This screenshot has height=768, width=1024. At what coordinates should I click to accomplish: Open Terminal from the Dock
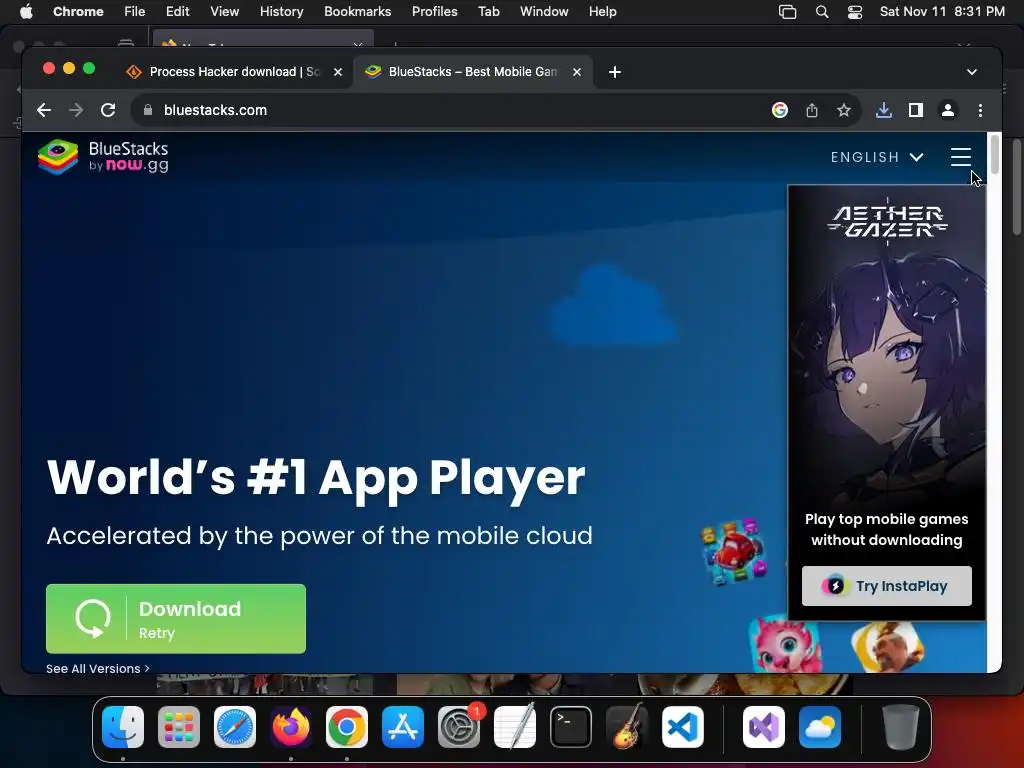571,727
